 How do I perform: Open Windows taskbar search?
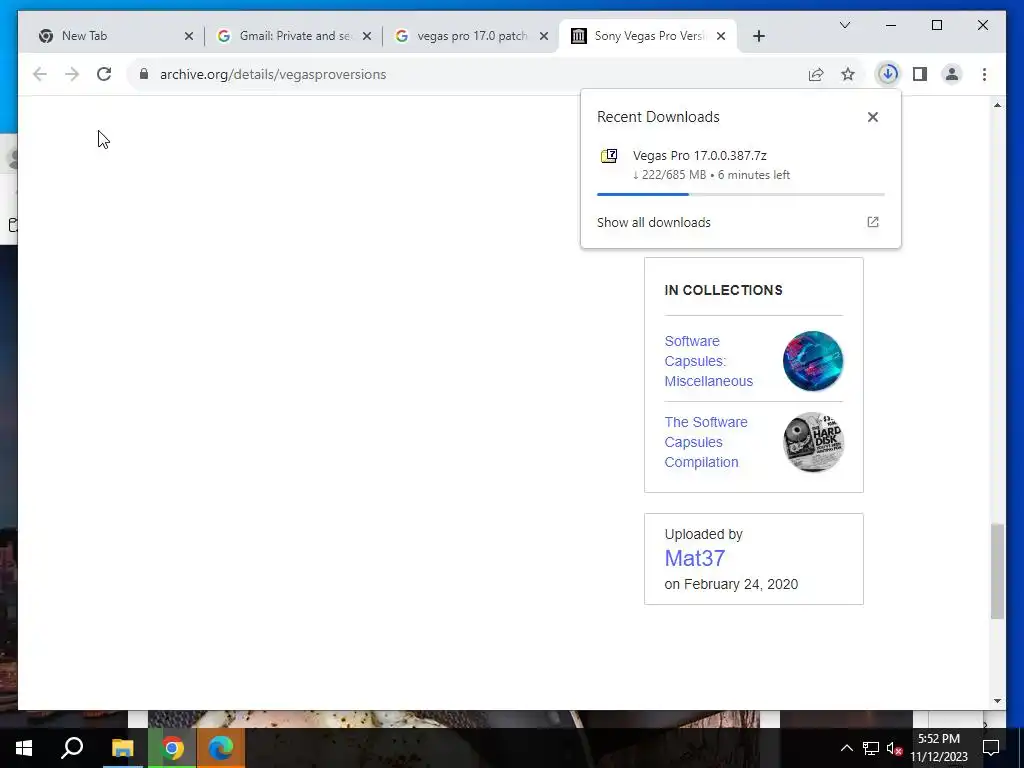click(x=72, y=748)
